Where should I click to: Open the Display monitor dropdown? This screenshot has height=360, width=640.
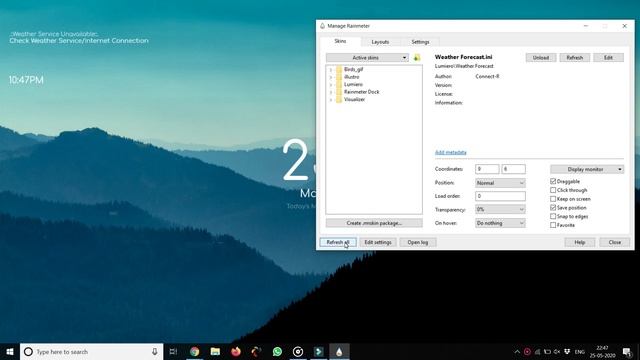click(587, 169)
